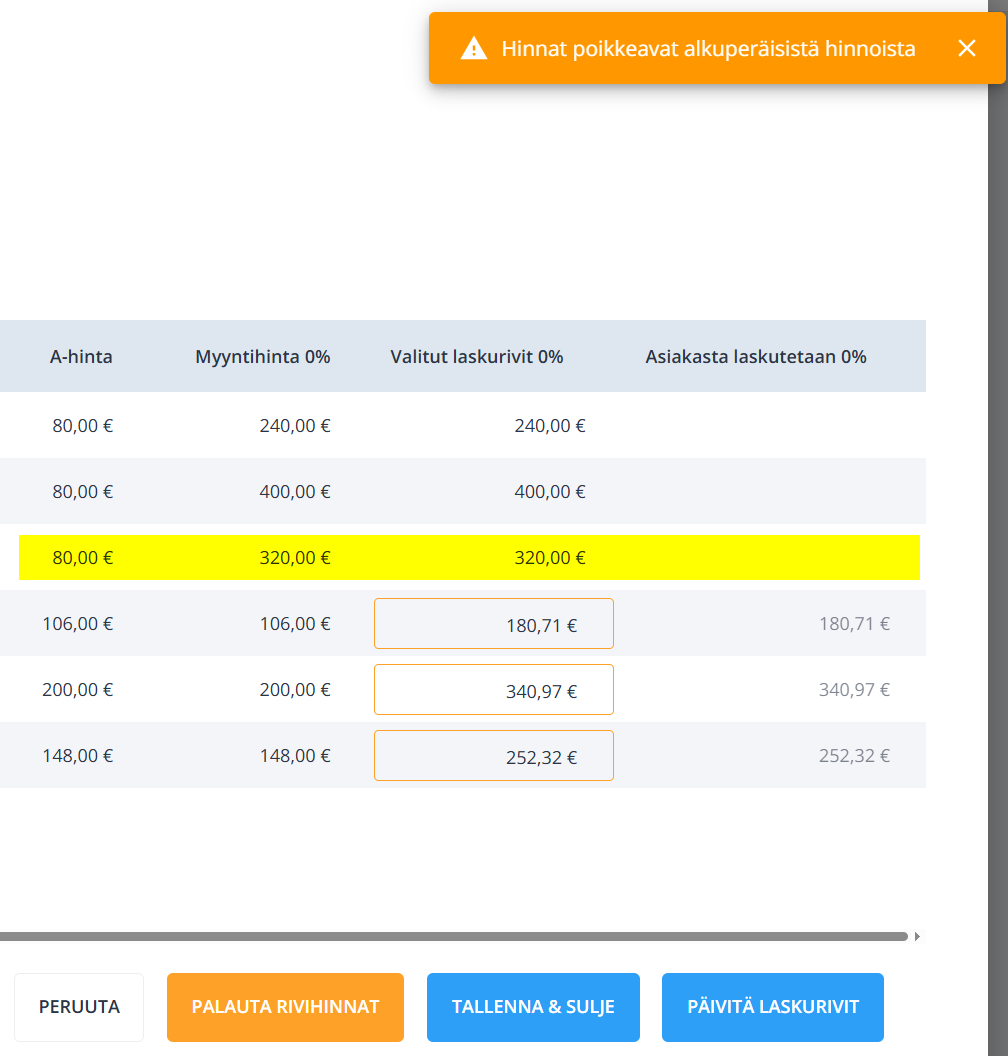Viewport: 1008px width, 1056px height.
Task: Click the Asiakasta laskutetaan 0% header
Action: [755, 356]
